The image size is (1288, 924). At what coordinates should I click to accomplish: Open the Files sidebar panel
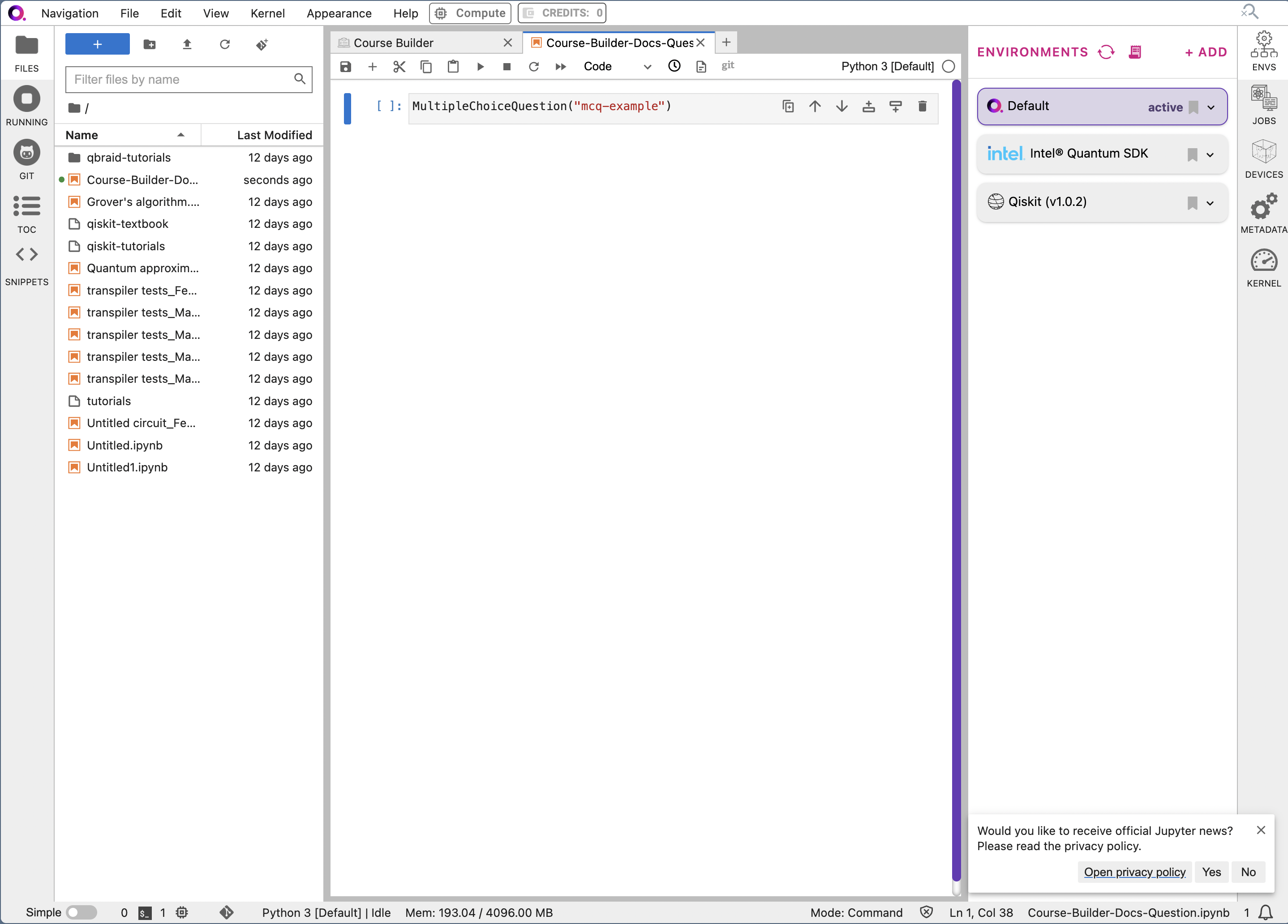[x=27, y=54]
